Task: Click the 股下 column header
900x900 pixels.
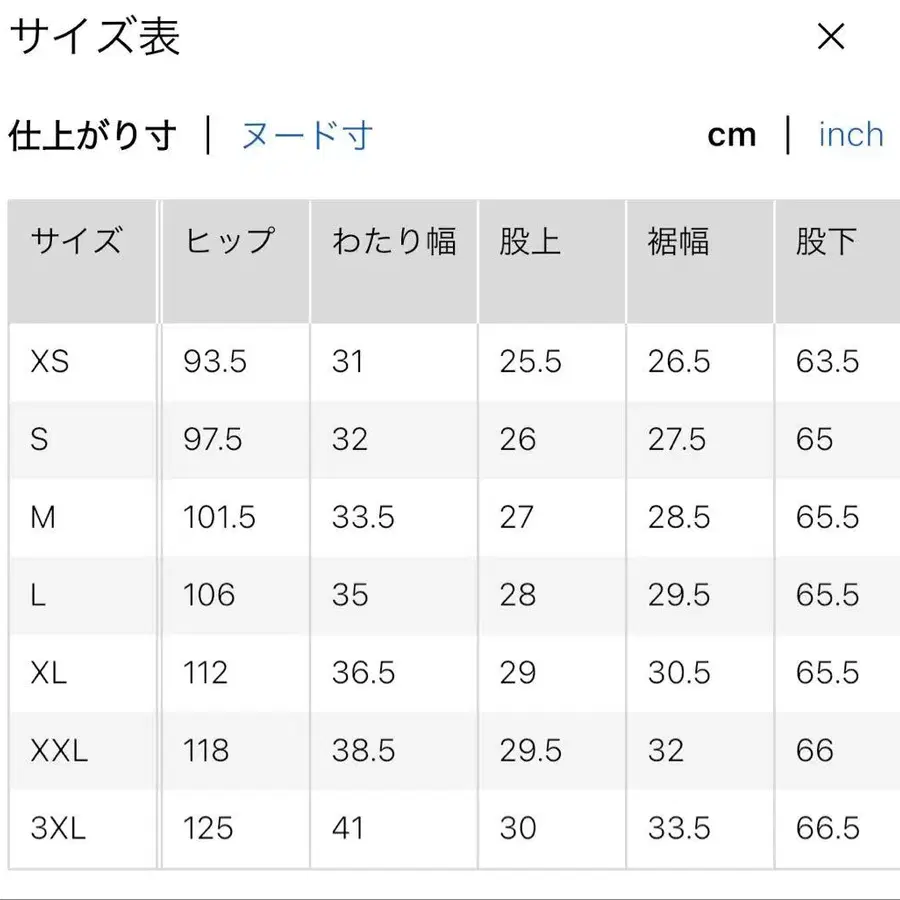Action: 831,240
